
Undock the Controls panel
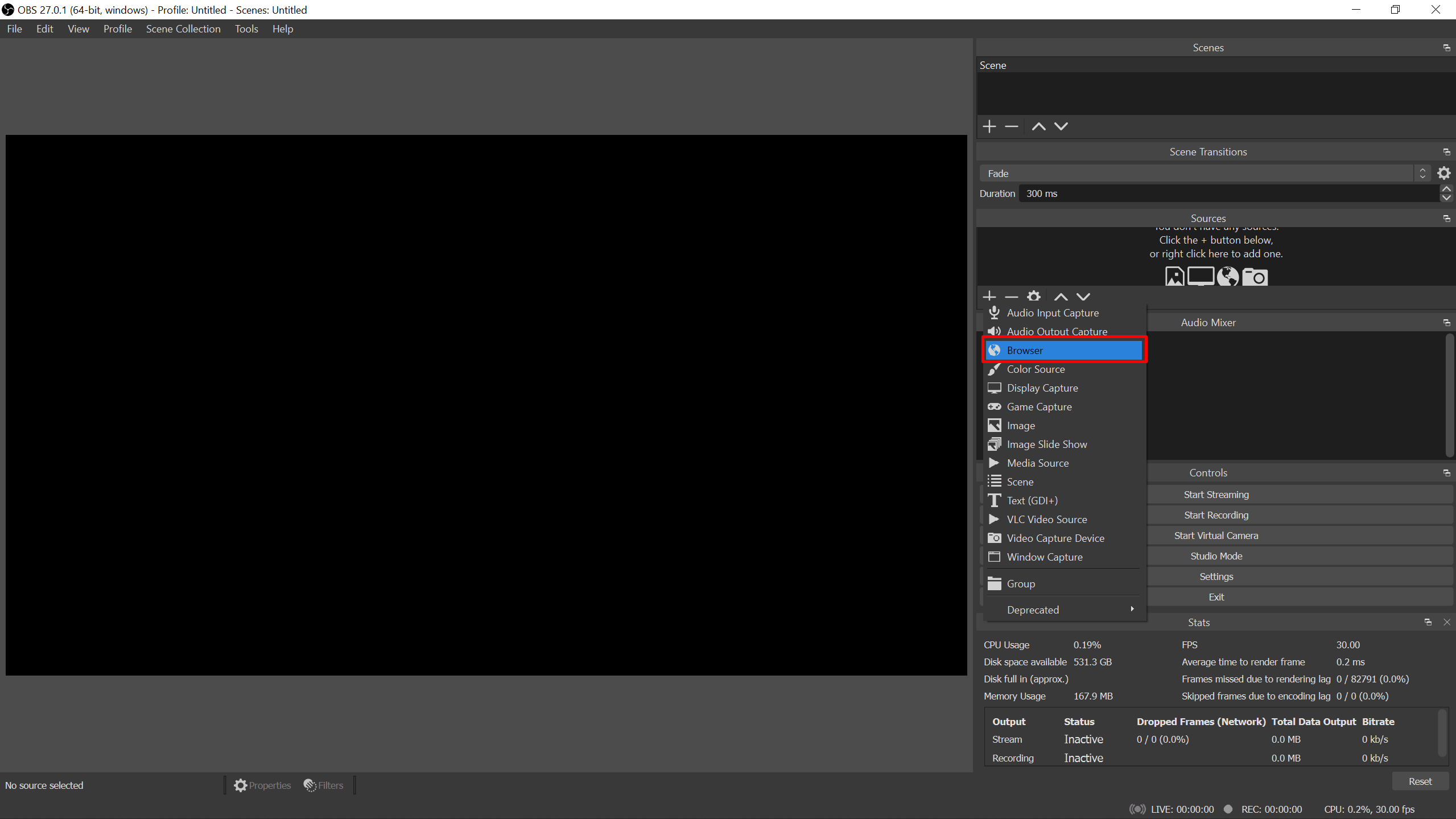coord(1447,473)
